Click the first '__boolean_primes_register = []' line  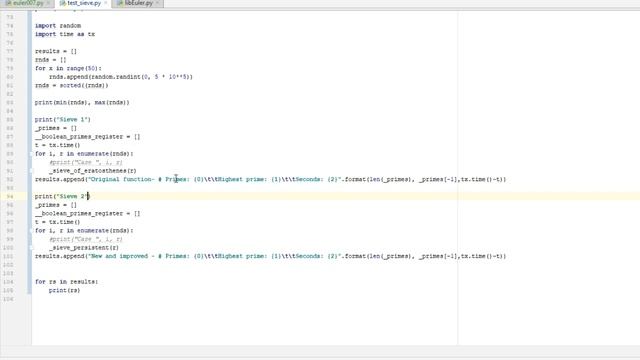click(x=87, y=137)
